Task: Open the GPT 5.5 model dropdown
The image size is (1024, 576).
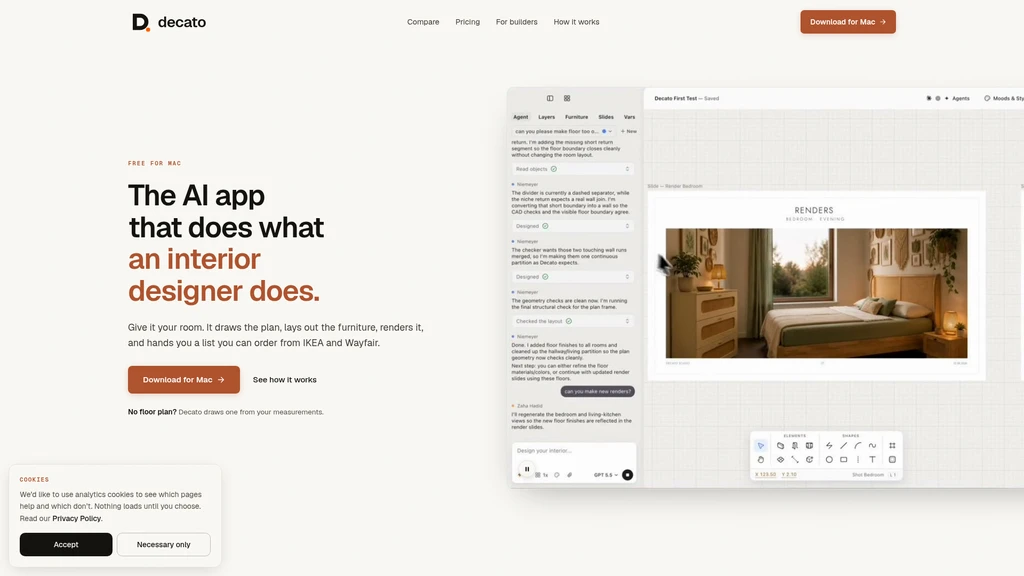Action: click(605, 475)
